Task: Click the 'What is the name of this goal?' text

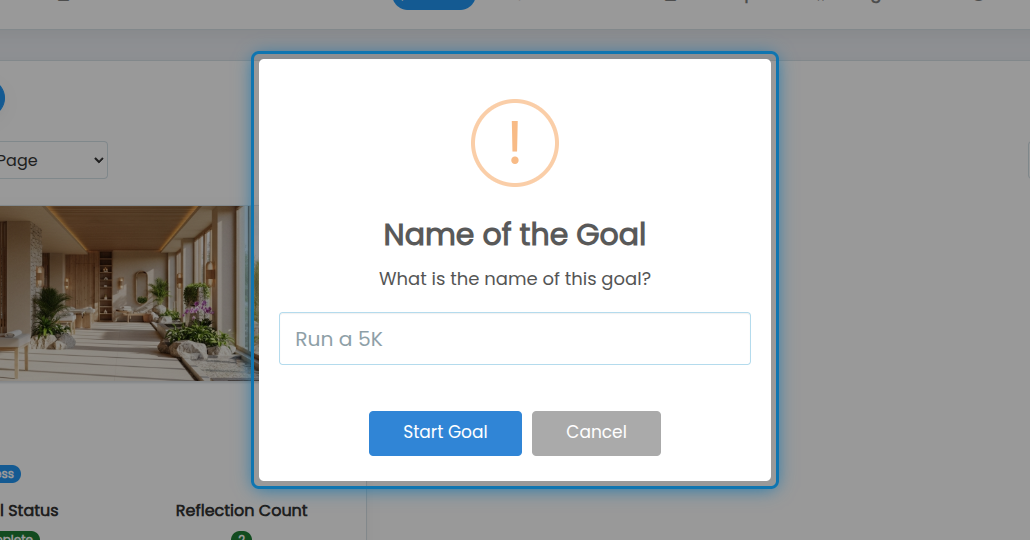Action: pos(515,279)
